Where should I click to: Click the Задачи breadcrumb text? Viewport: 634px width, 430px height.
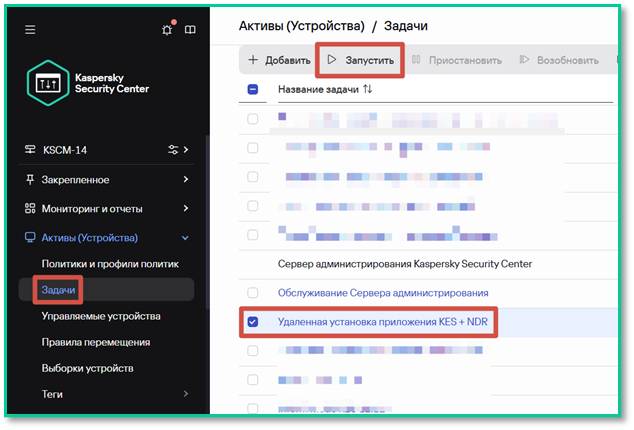[406, 26]
